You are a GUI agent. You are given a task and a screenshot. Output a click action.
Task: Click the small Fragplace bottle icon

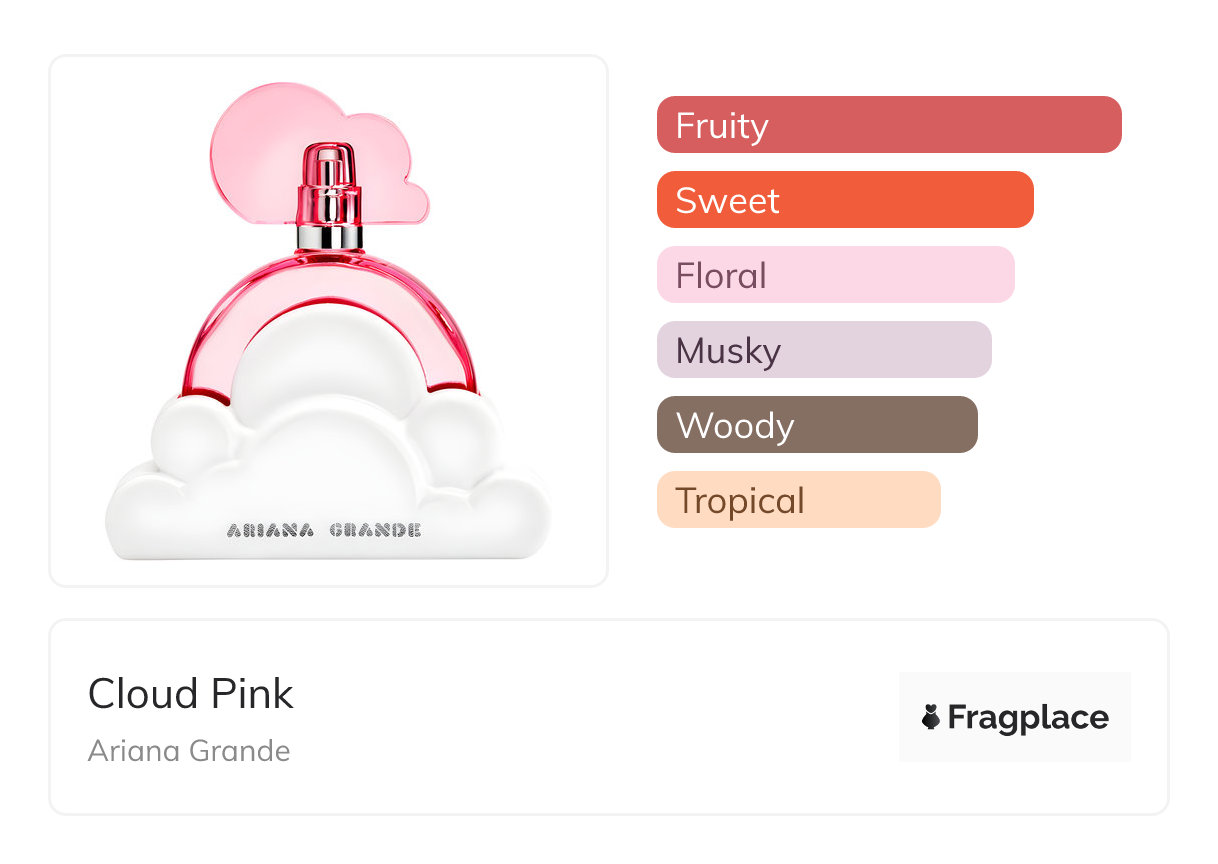[931, 717]
